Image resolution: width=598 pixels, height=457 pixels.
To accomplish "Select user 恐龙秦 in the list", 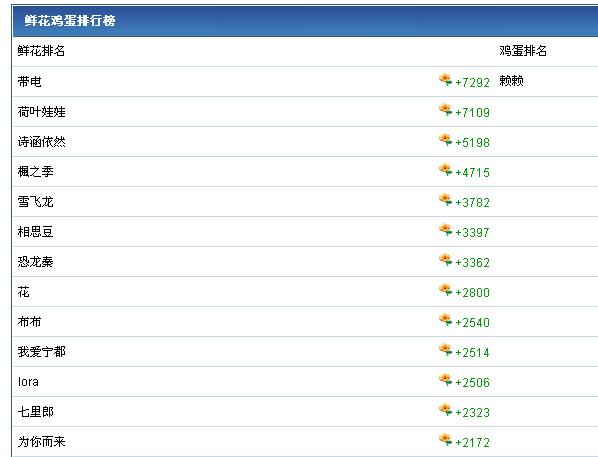I will 35,262.
